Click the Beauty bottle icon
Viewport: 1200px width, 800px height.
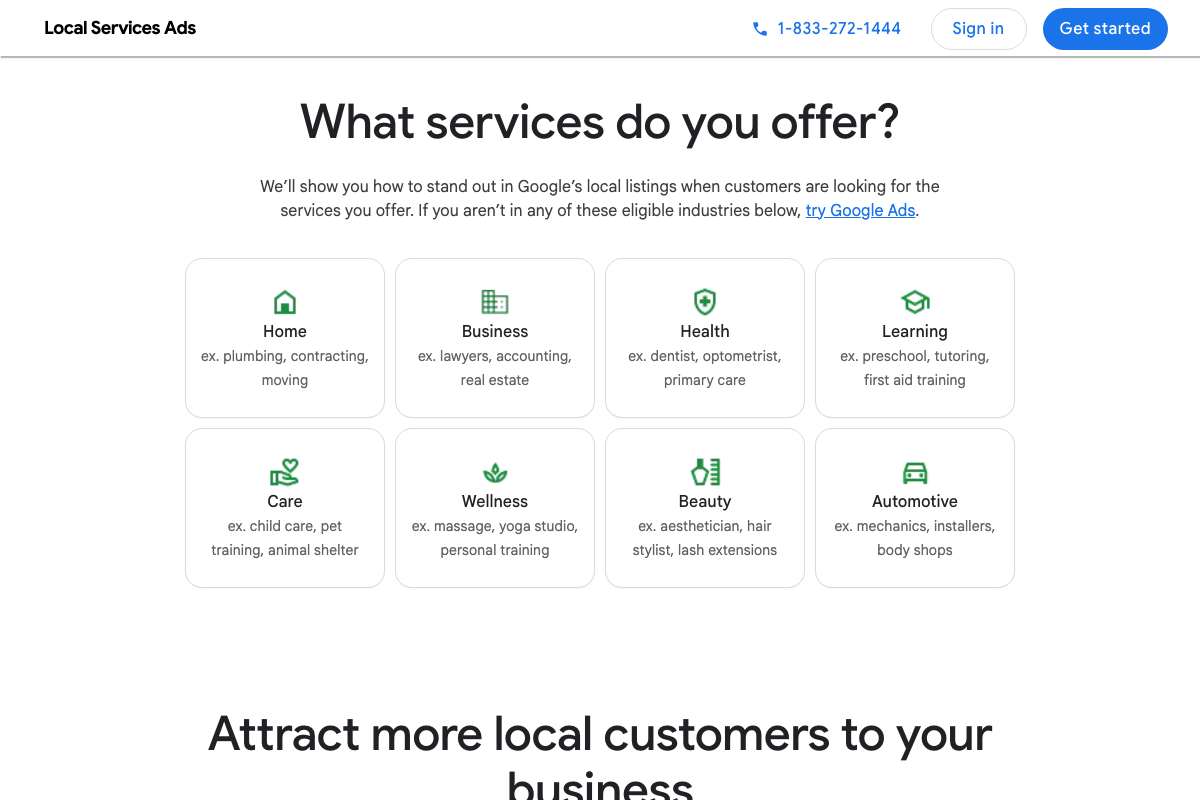pos(705,472)
